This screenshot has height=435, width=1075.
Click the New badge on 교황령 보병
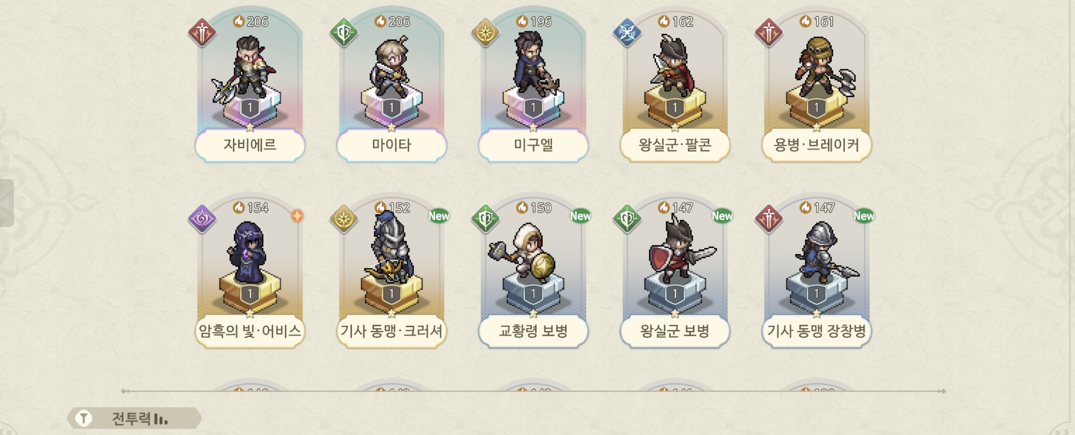581,216
